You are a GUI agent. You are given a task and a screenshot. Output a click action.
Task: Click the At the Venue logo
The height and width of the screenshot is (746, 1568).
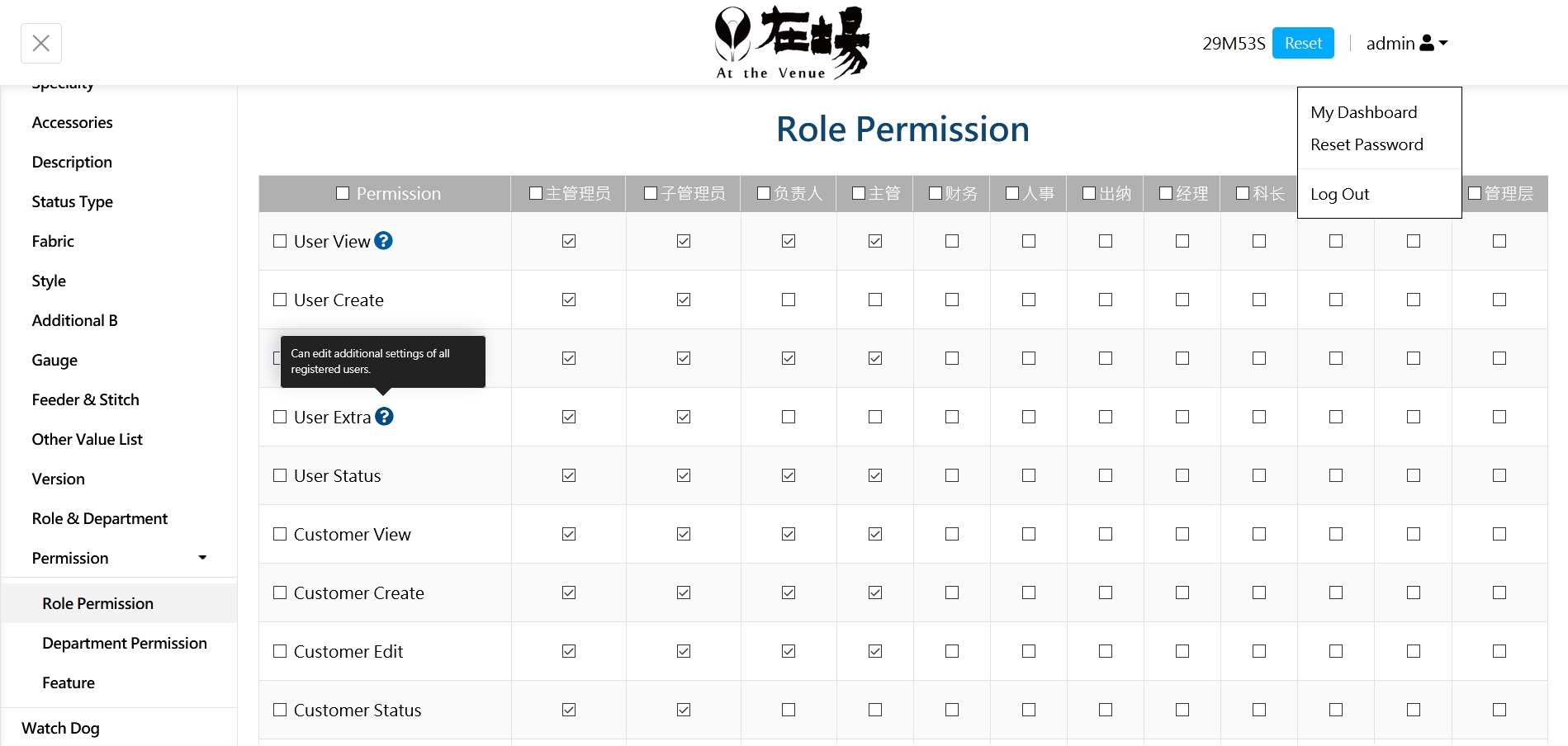coord(791,43)
